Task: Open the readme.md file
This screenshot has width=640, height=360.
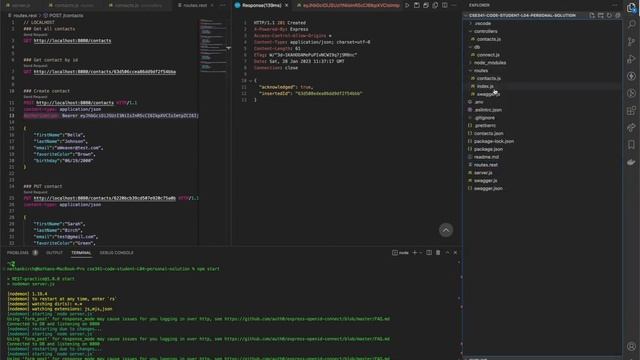Action: [x=486, y=157]
